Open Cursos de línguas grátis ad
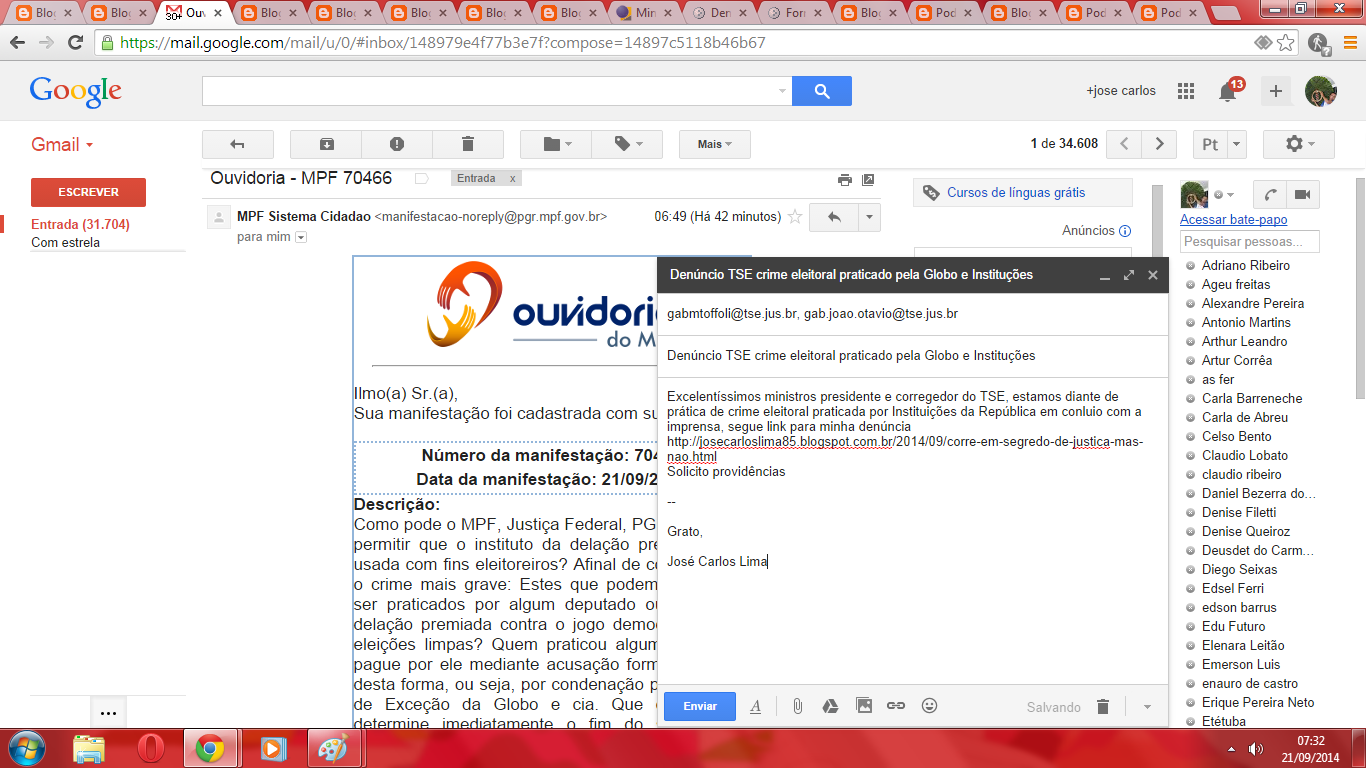The image size is (1366, 768). tap(1016, 193)
